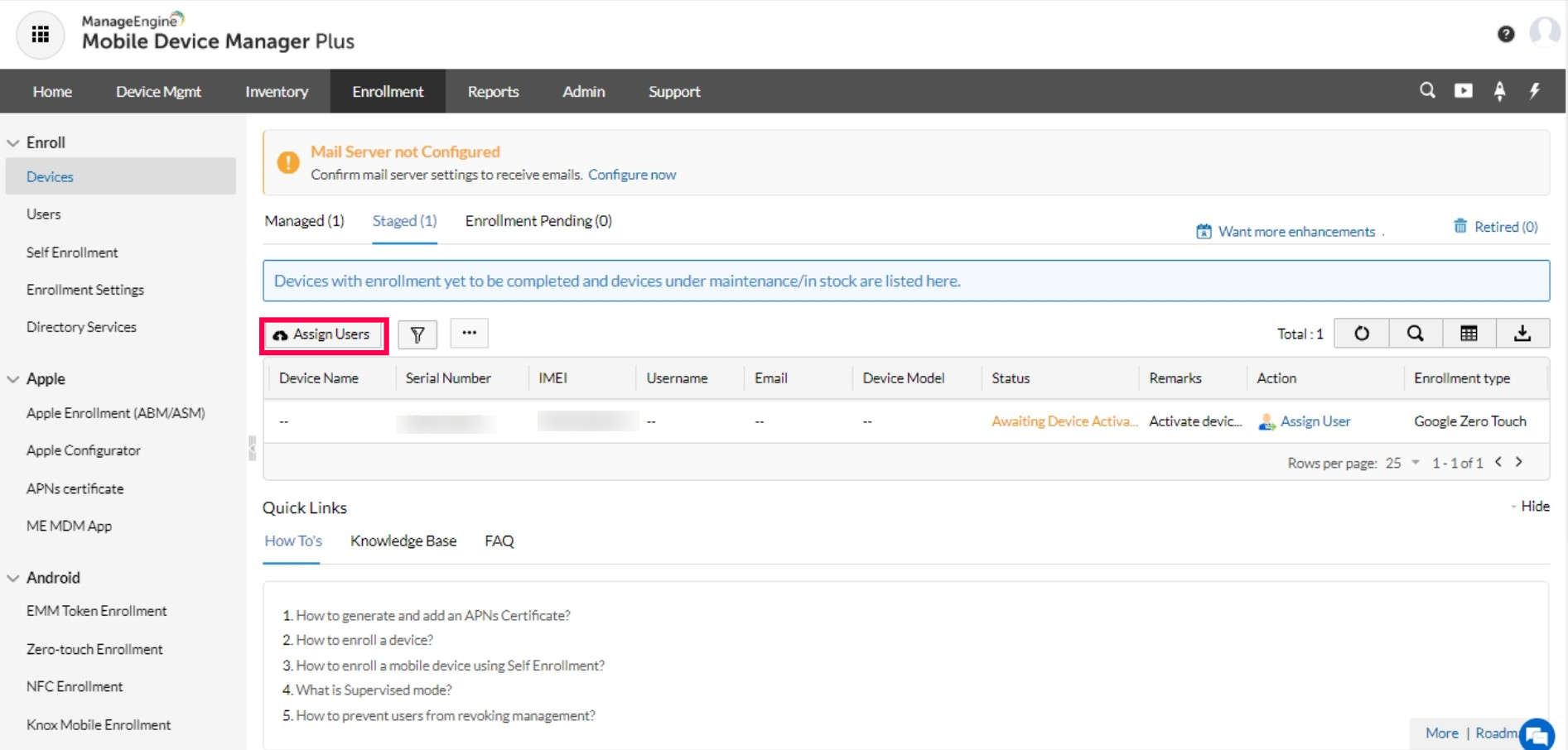Open EMM Token Enrollment
Image resolution: width=1568 pixels, height=750 pixels.
[96, 611]
